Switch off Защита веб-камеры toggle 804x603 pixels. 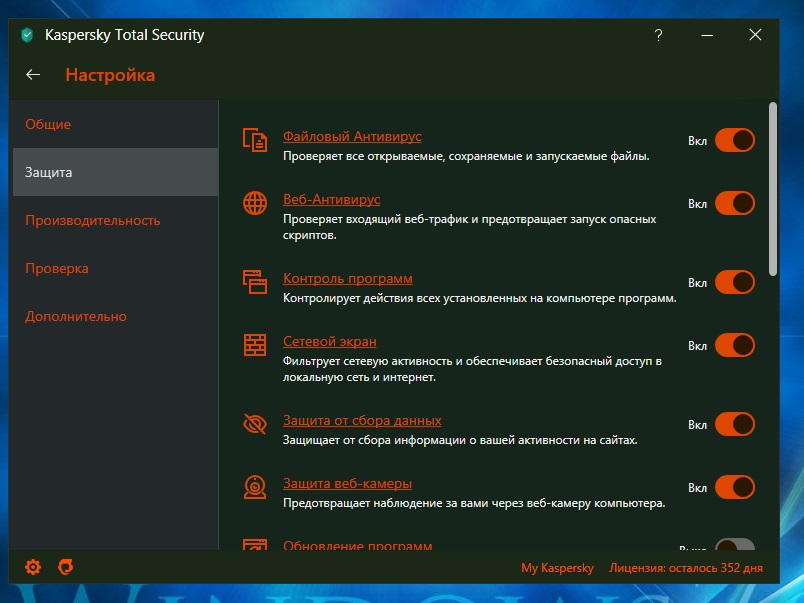point(735,488)
